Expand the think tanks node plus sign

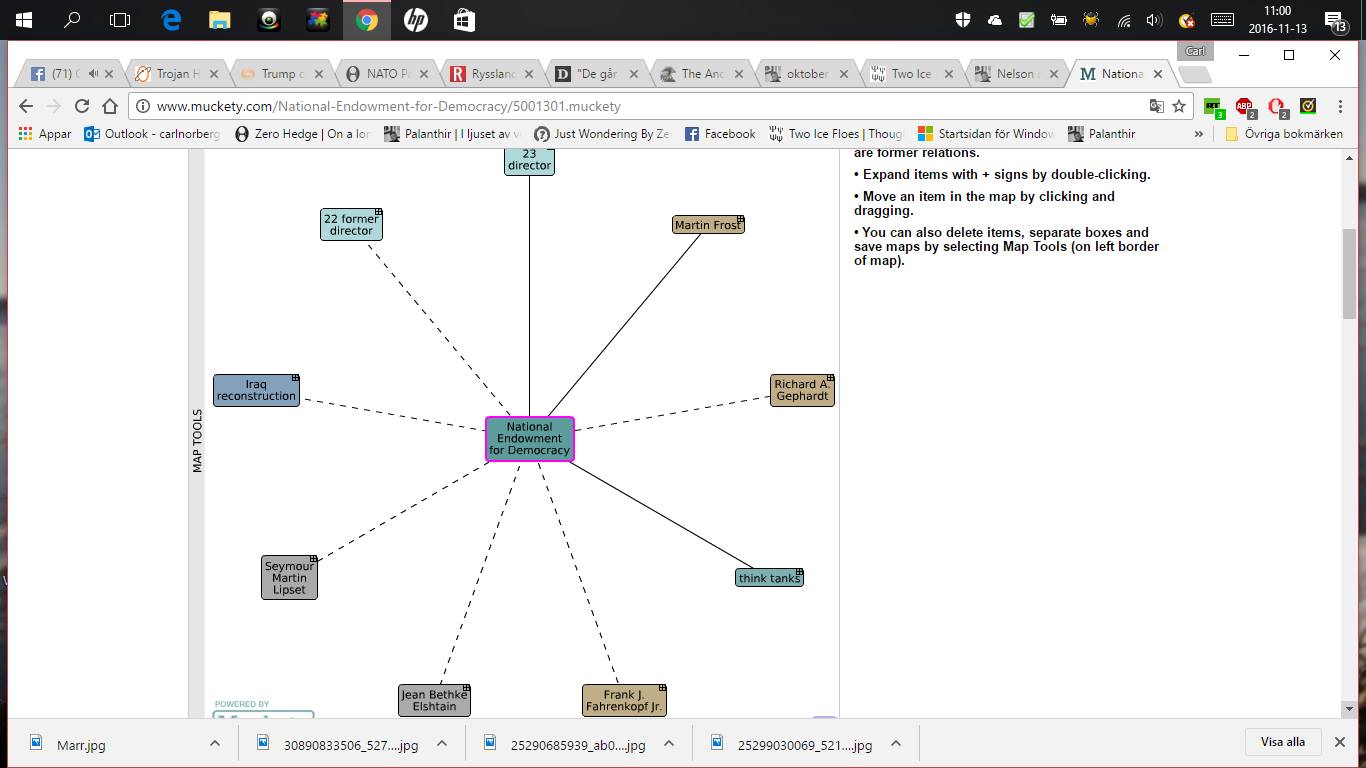(x=798, y=572)
